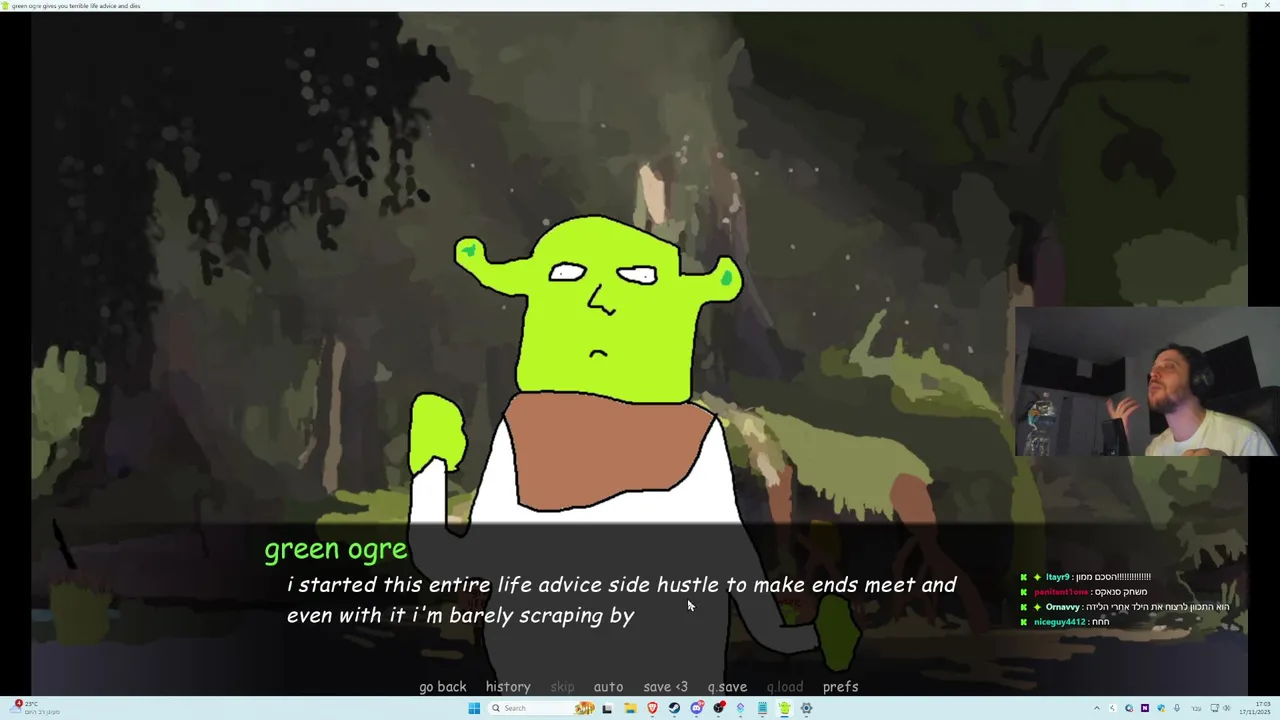Click chat username penitent1one
This screenshot has width=1280, height=720.
tap(1061, 592)
